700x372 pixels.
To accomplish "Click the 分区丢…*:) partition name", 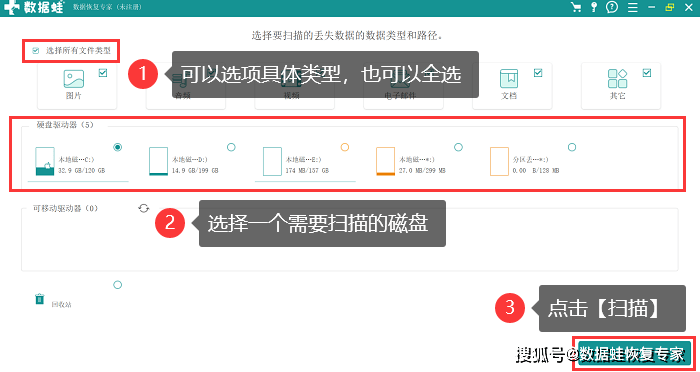I will [531, 159].
